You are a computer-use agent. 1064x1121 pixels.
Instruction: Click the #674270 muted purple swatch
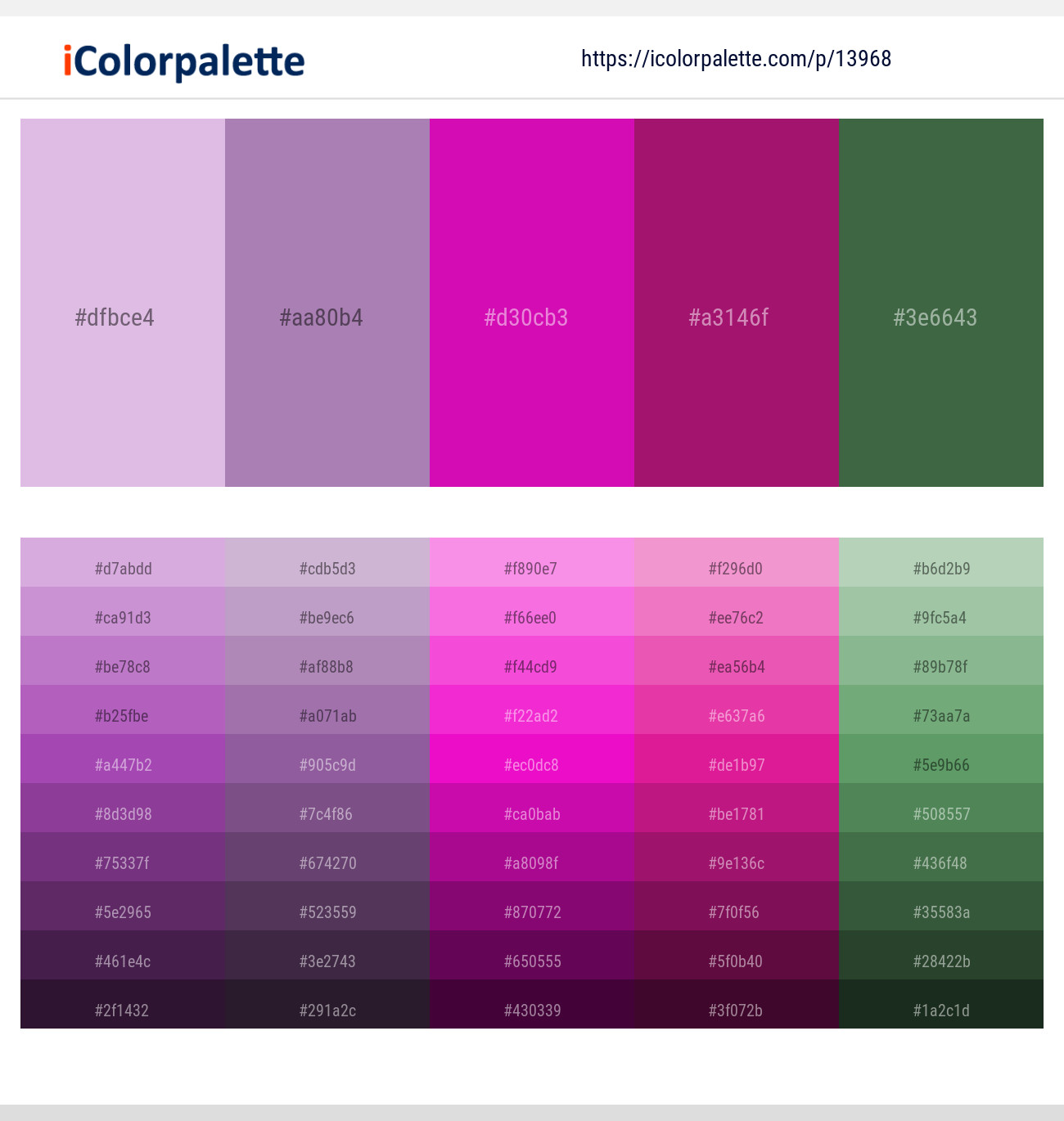pyautogui.click(x=327, y=863)
